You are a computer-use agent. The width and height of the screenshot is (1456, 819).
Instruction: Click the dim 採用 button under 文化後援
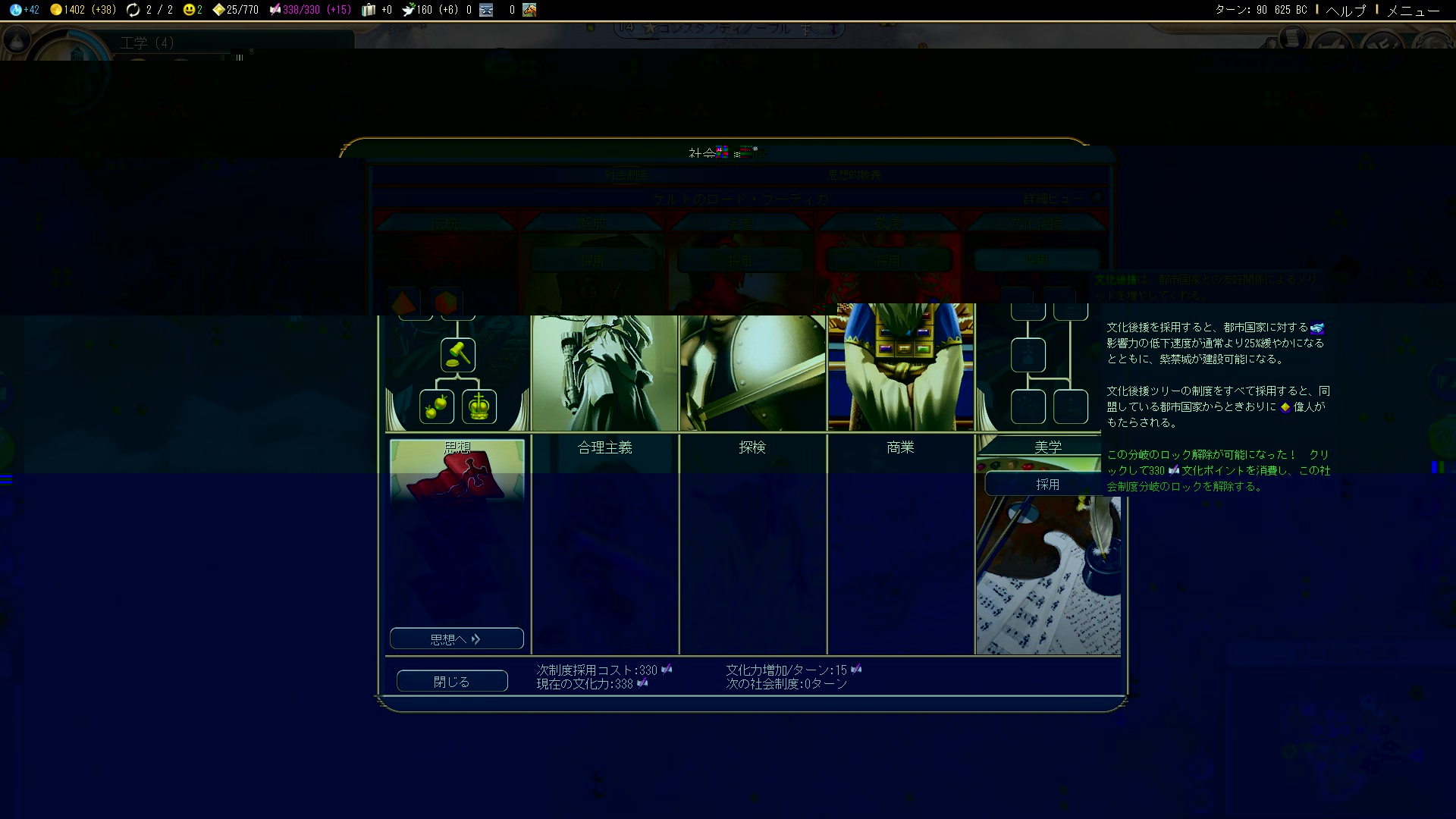[1037, 260]
